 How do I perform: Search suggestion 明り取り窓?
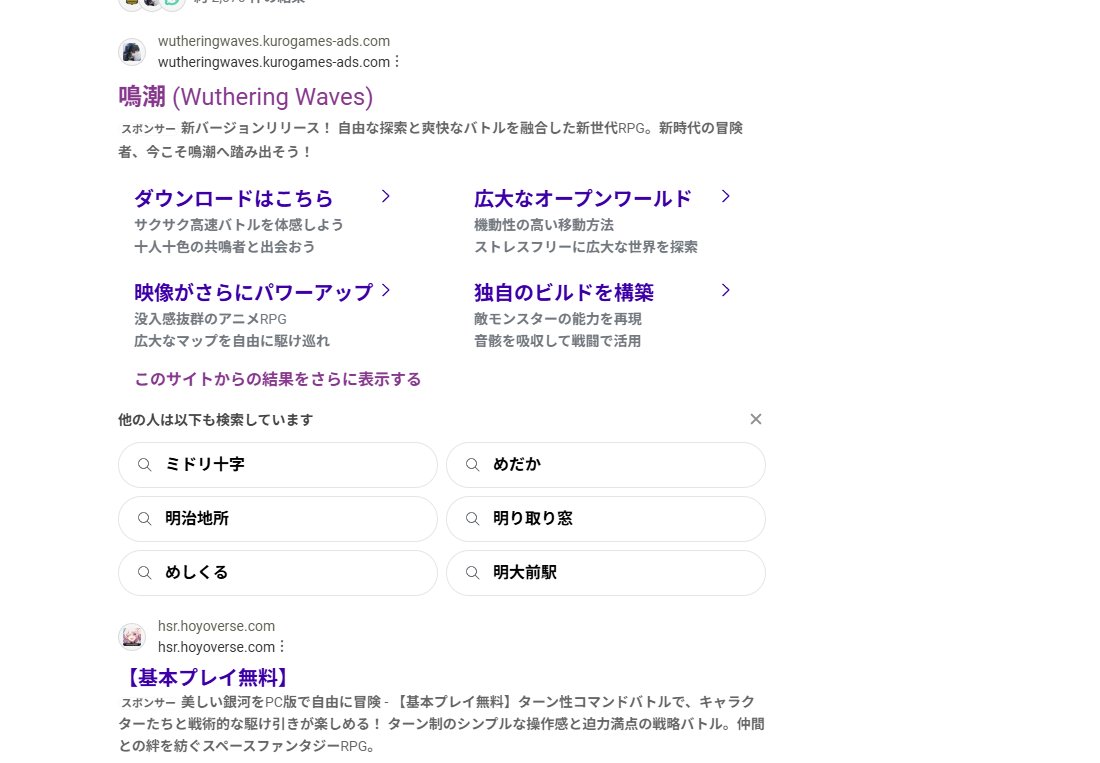(605, 519)
